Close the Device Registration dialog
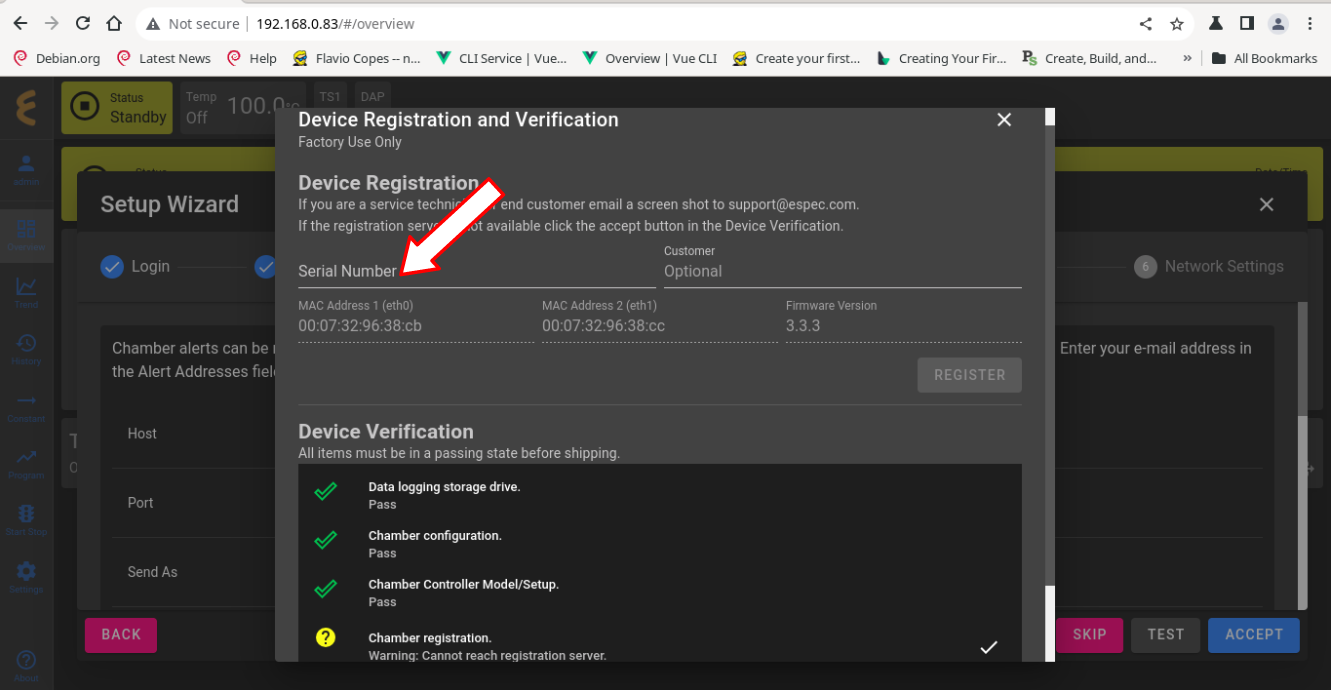The image size is (1332, 690). point(1004,120)
